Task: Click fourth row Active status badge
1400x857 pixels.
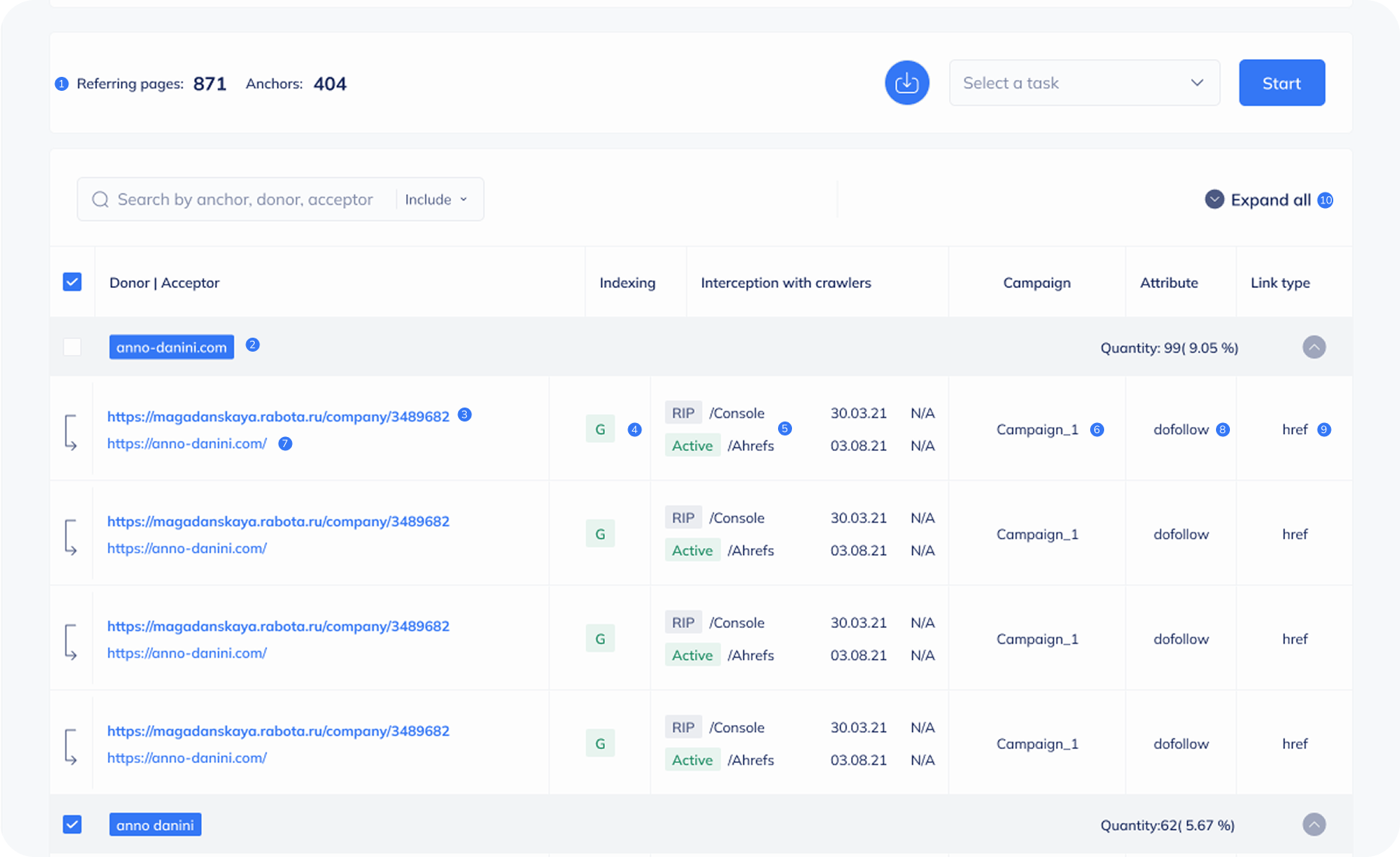Action: [693, 760]
